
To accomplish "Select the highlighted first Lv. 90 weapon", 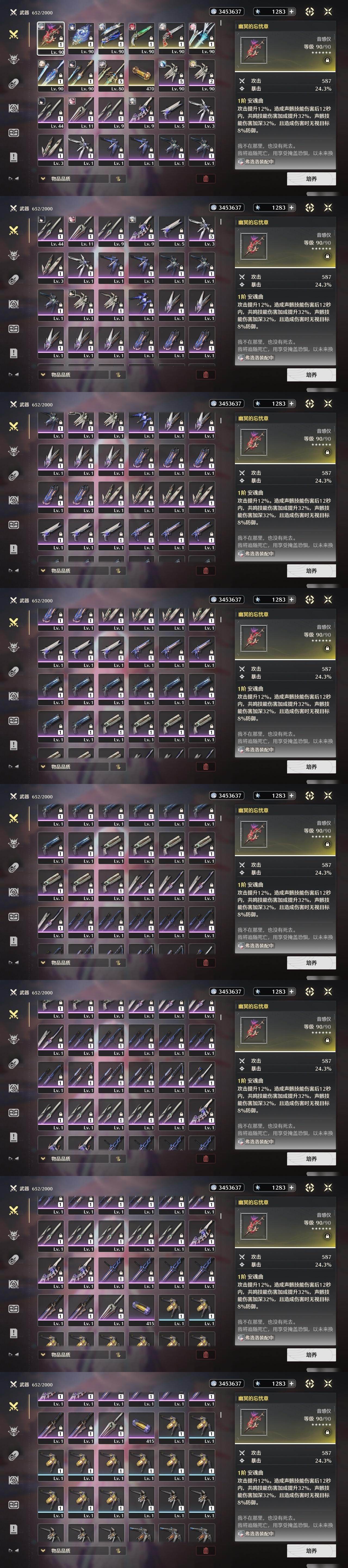I will point(51,38).
